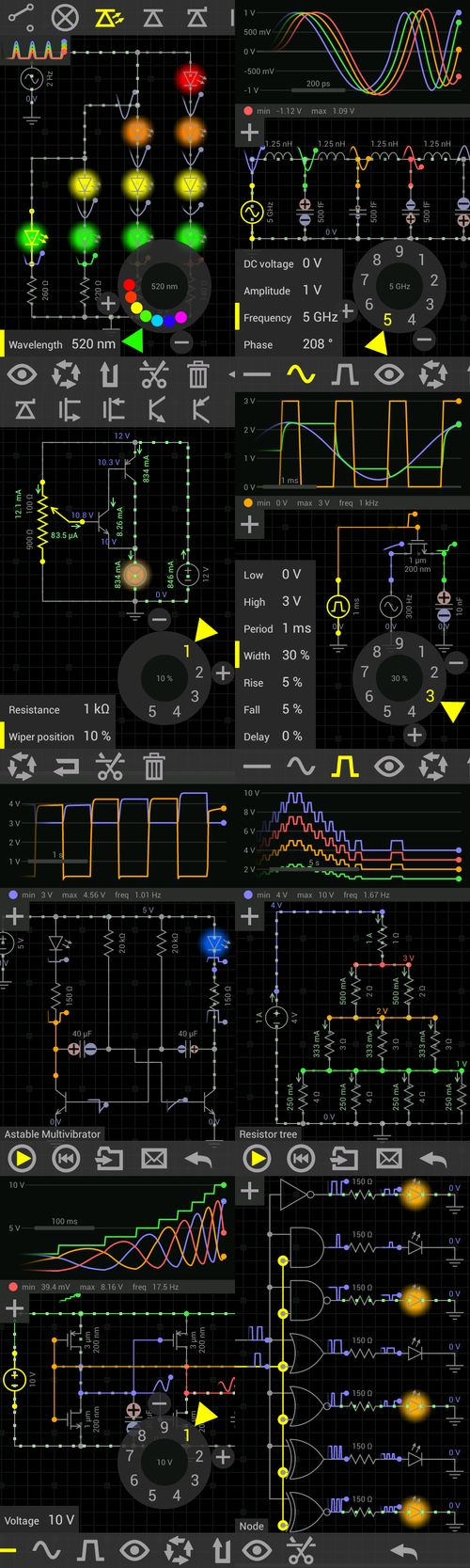Rotate the potentiometer using the rotate icon
The image size is (470, 1568).
[x=21, y=768]
